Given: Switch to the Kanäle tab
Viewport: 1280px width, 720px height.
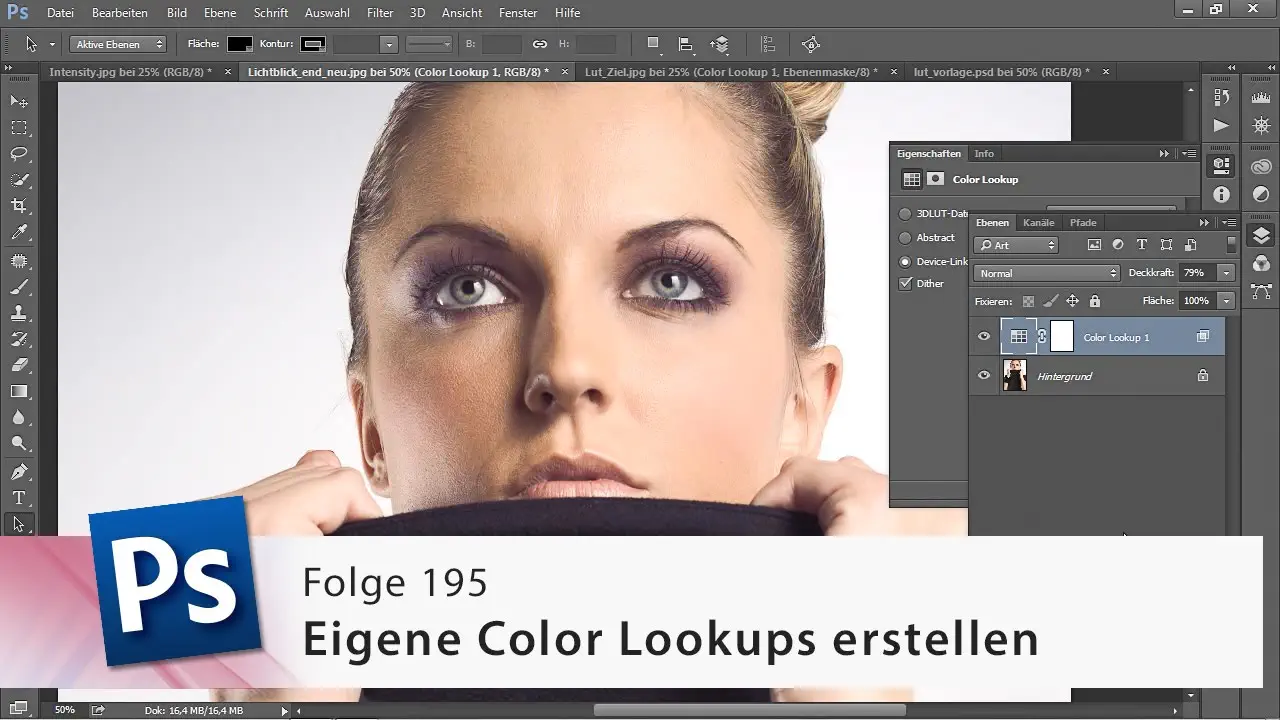Looking at the screenshot, I should pos(1039,223).
